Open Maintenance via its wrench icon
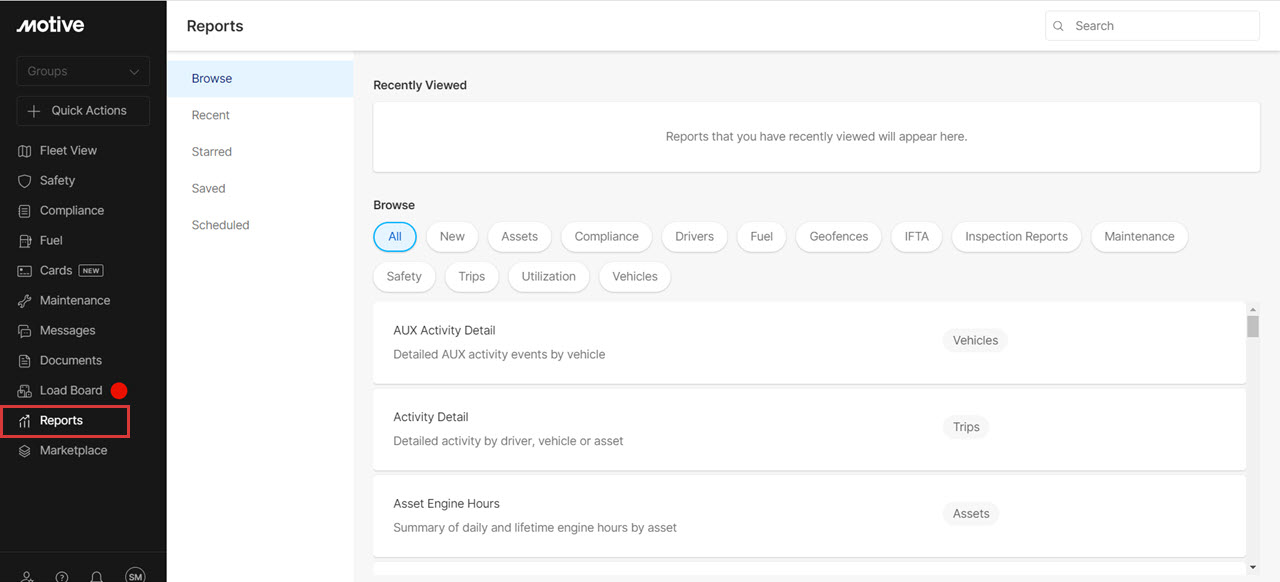Viewport: 1280px width, 582px height. click(25, 301)
